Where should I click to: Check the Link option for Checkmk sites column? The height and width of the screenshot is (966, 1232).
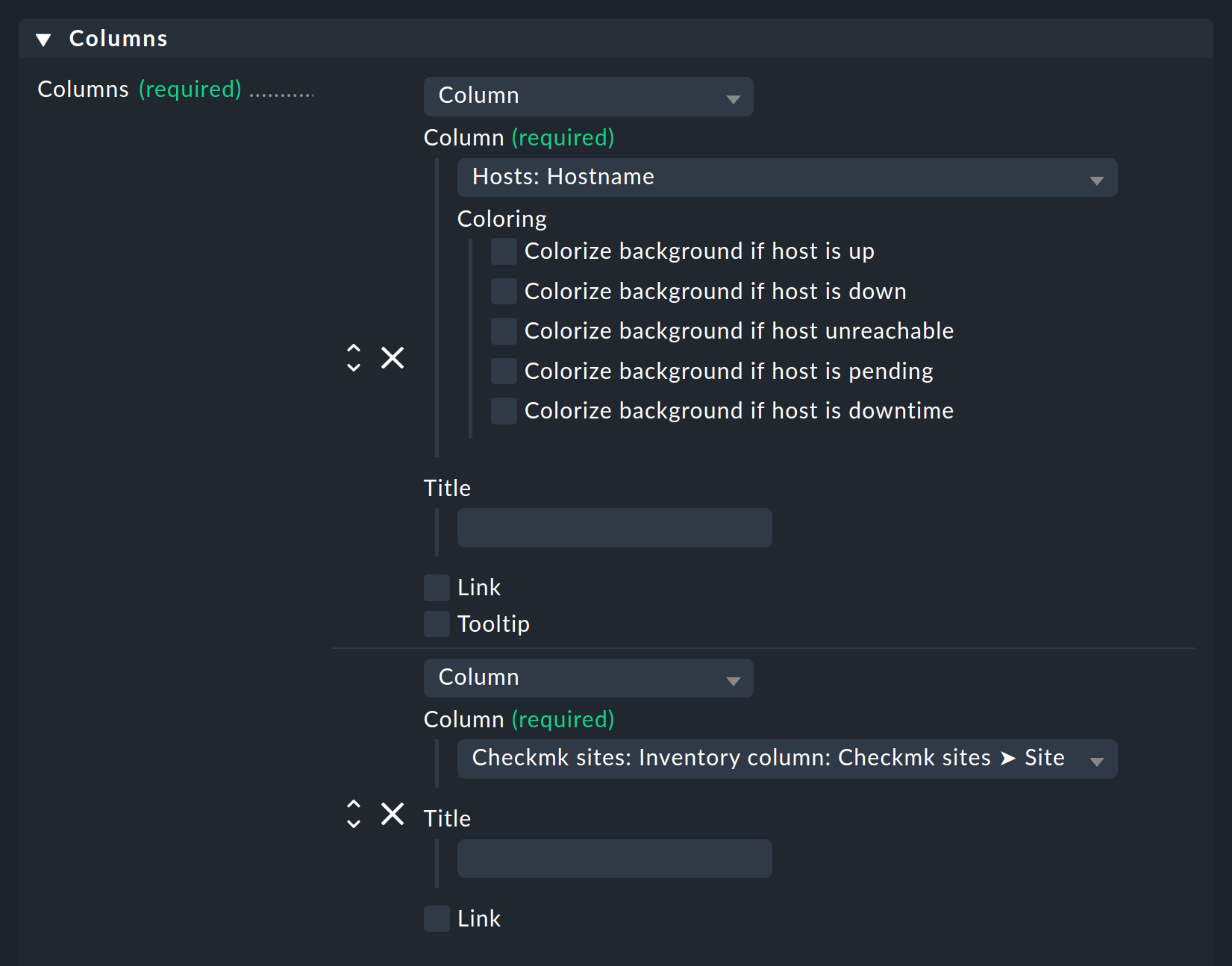[x=437, y=919]
